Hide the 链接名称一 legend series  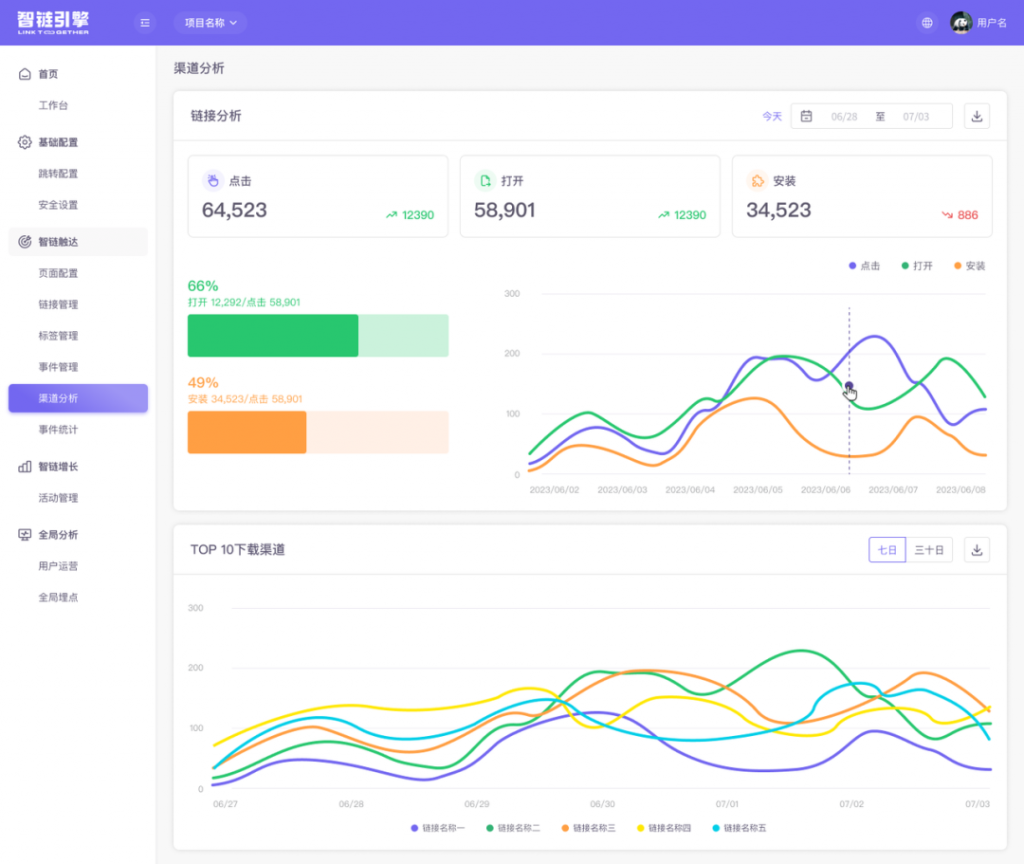438,828
